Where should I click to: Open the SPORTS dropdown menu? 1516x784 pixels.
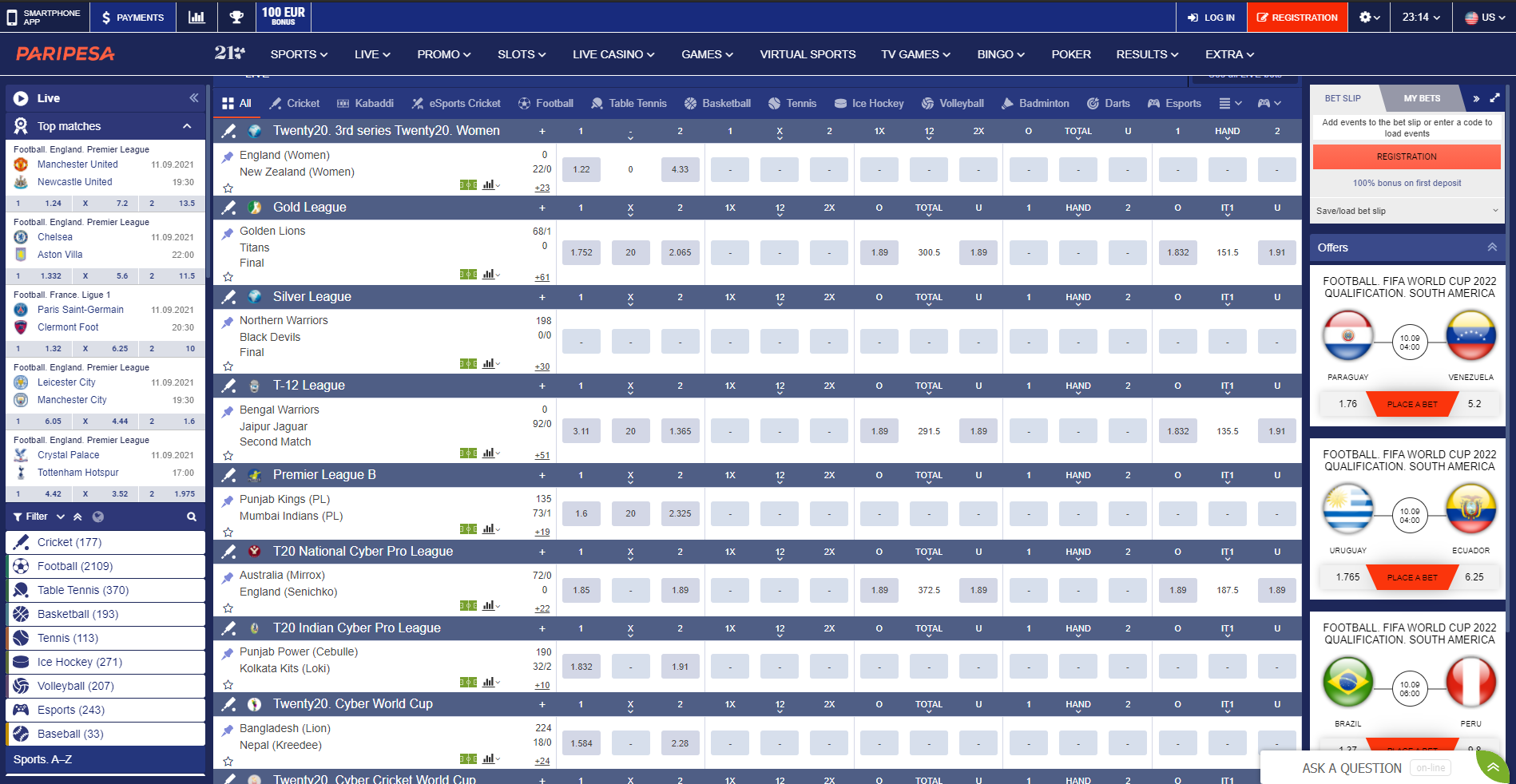(299, 54)
